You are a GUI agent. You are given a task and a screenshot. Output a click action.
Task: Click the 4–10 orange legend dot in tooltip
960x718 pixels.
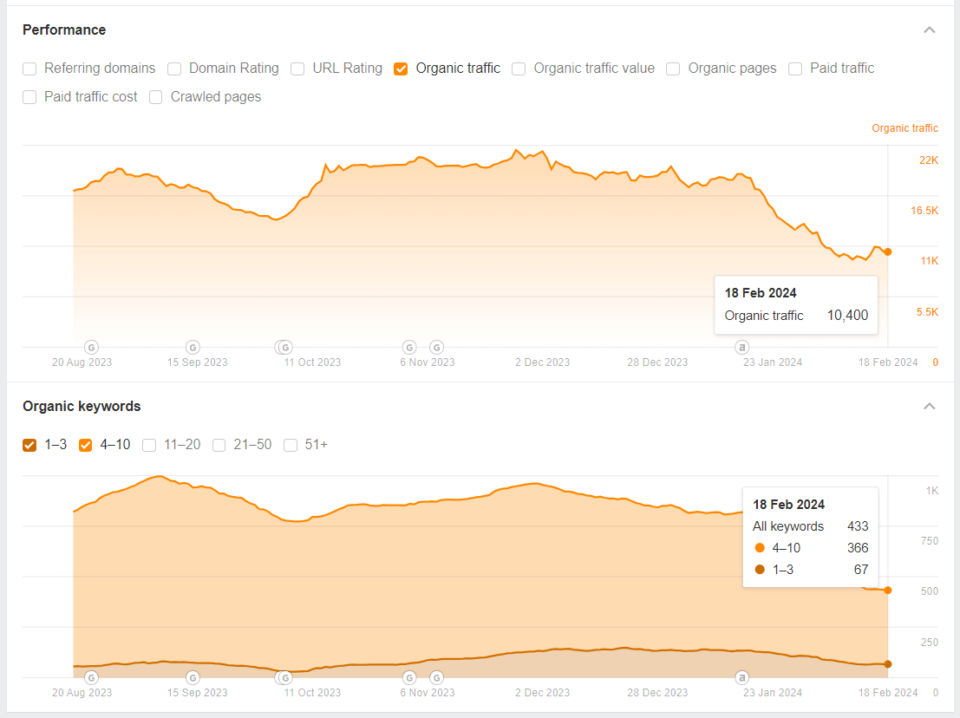760,548
